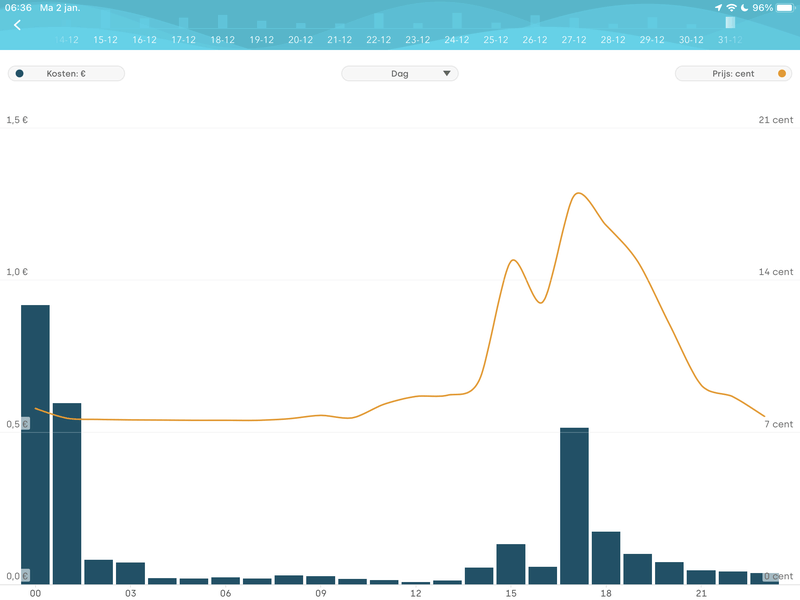The width and height of the screenshot is (800, 600).
Task: Select date 18-12 in the timeline
Action: 222,40
